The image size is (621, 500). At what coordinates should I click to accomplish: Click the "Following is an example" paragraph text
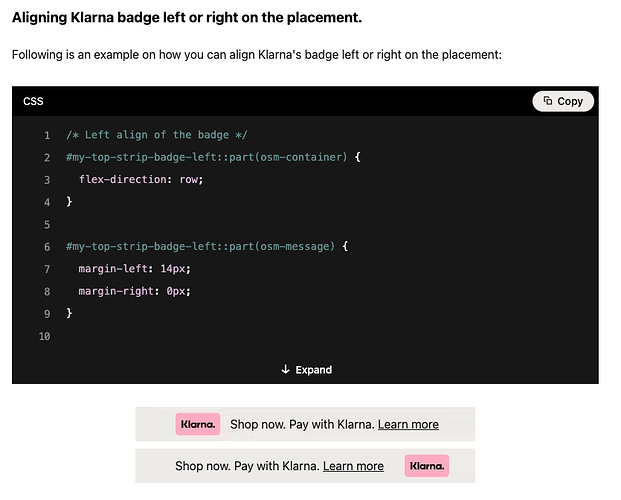pos(256,53)
